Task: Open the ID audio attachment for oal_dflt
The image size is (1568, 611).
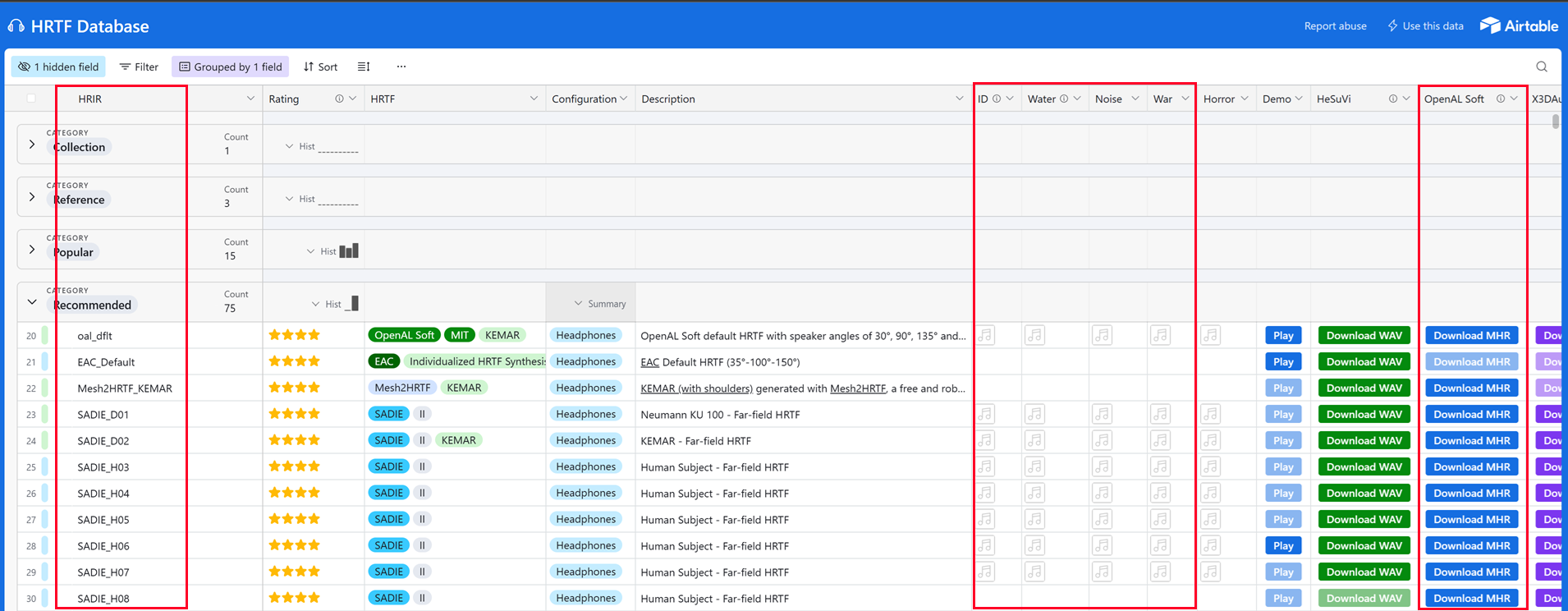Action: (x=985, y=335)
